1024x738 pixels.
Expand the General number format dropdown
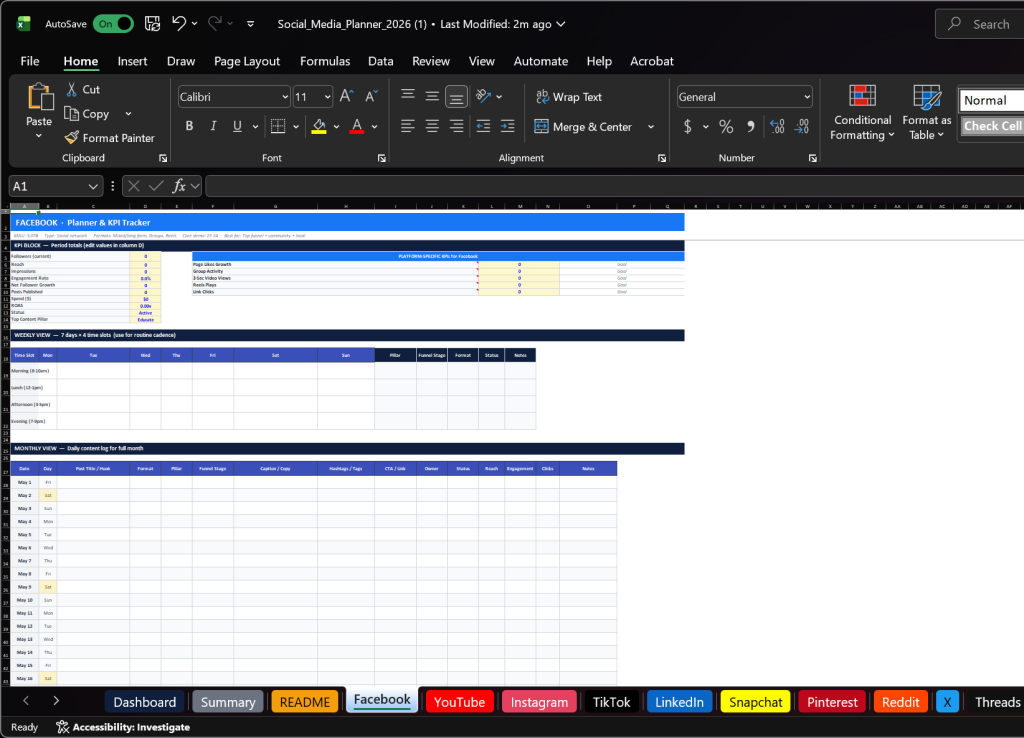(806, 97)
